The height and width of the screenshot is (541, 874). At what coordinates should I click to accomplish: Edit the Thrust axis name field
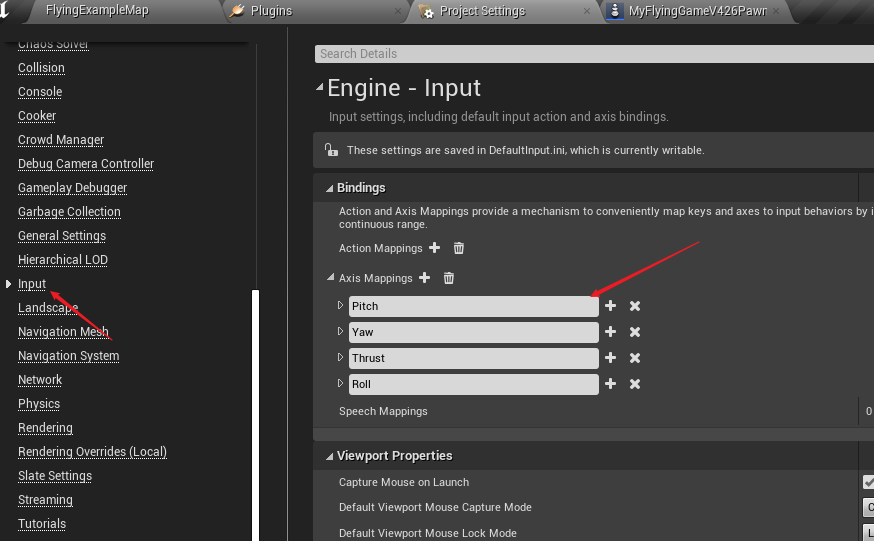474,358
